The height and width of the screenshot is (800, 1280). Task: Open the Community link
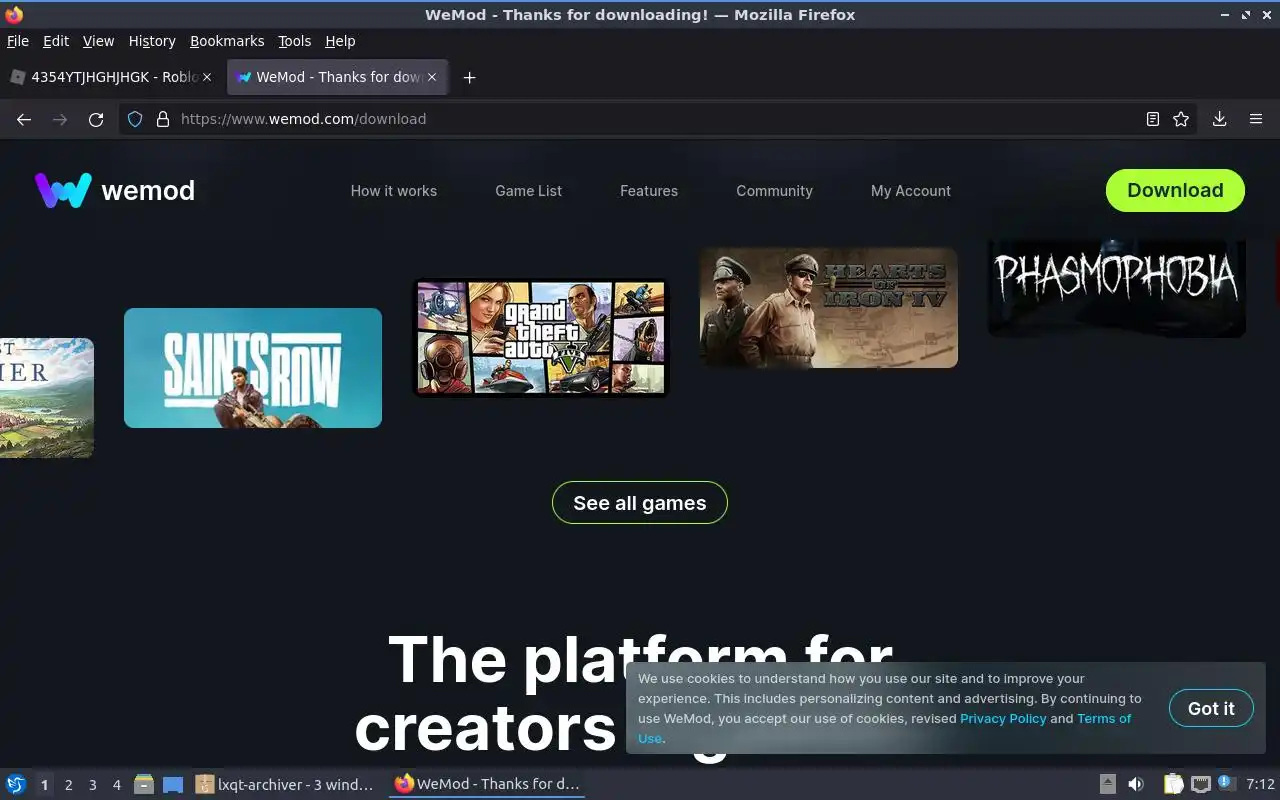click(774, 191)
